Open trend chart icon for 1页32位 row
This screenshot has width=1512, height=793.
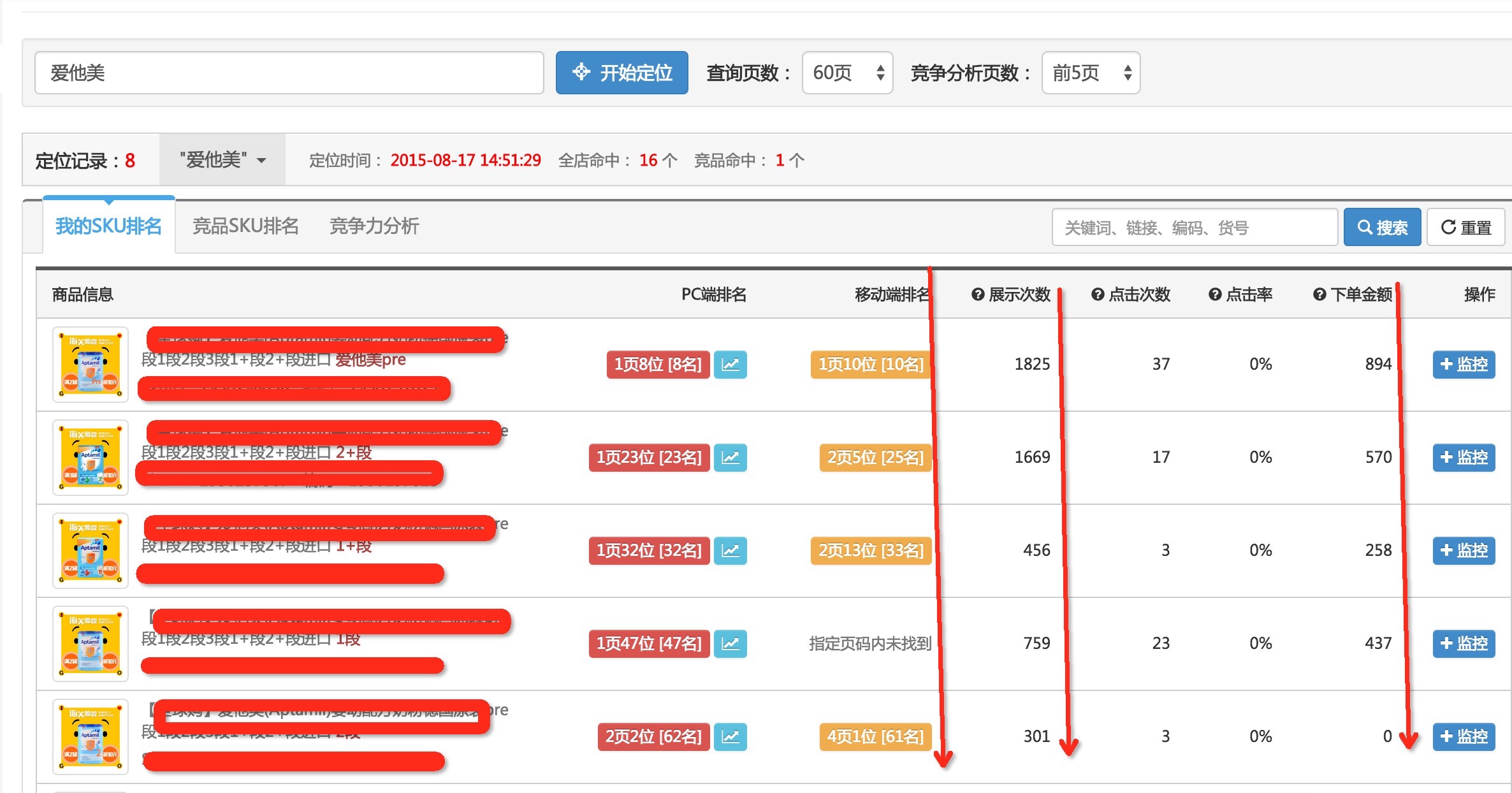730,551
